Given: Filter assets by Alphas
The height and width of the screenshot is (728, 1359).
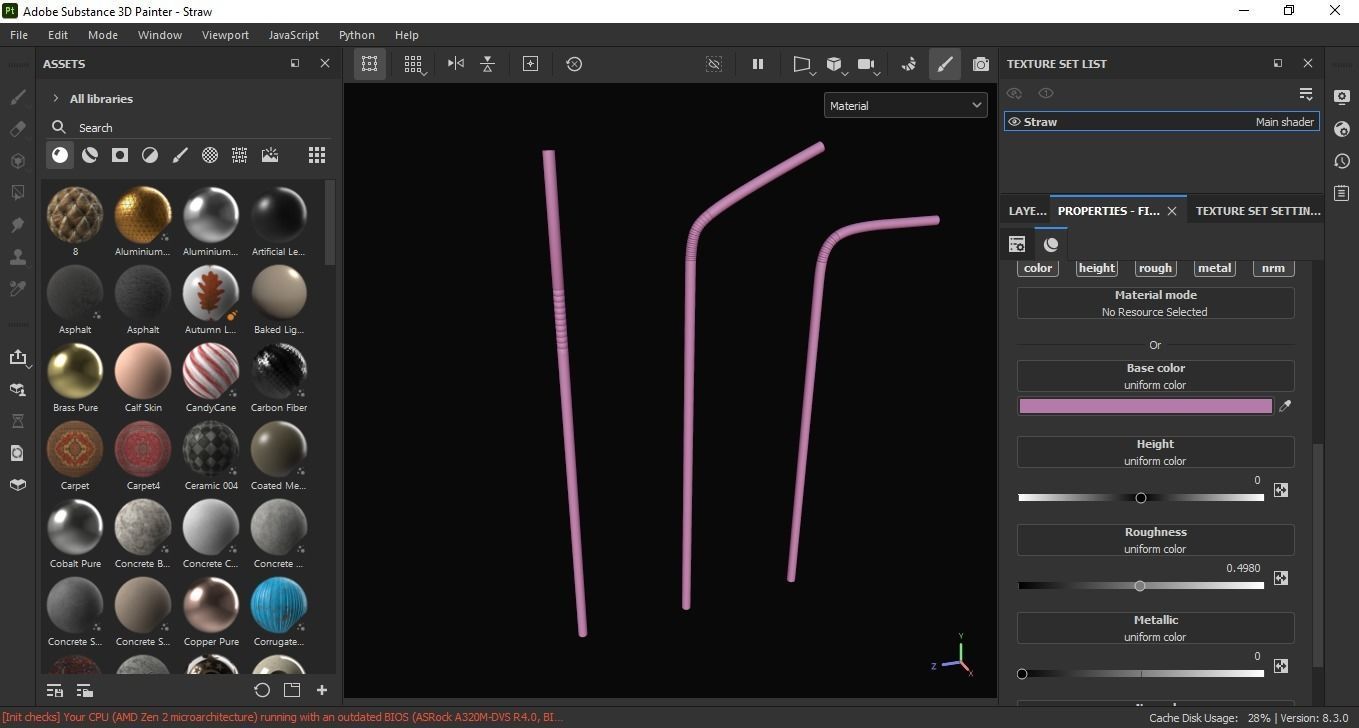Looking at the screenshot, I should 210,155.
